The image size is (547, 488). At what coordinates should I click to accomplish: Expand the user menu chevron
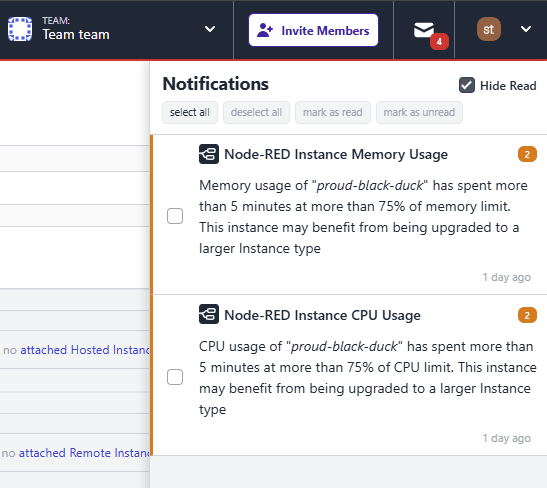(526, 29)
